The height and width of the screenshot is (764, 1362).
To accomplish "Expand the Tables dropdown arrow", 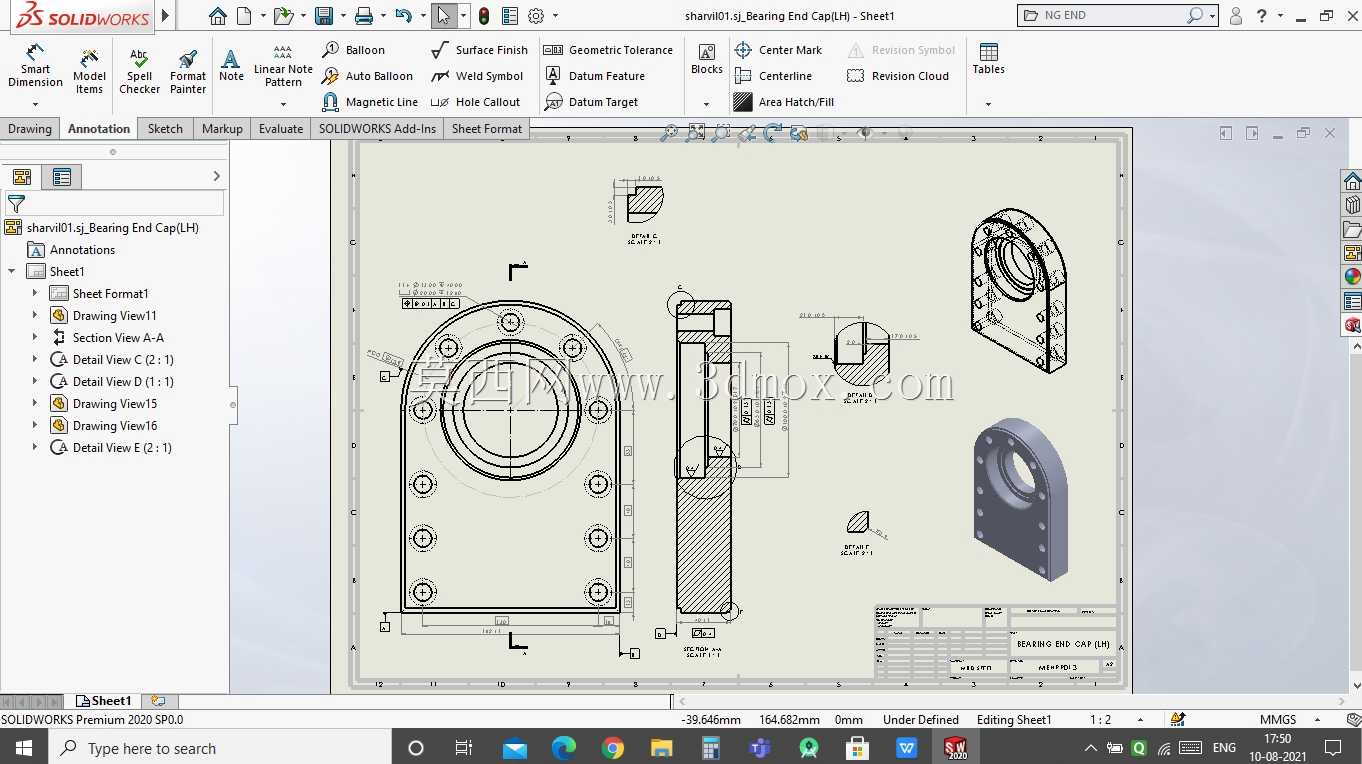I will pos(988,104).
